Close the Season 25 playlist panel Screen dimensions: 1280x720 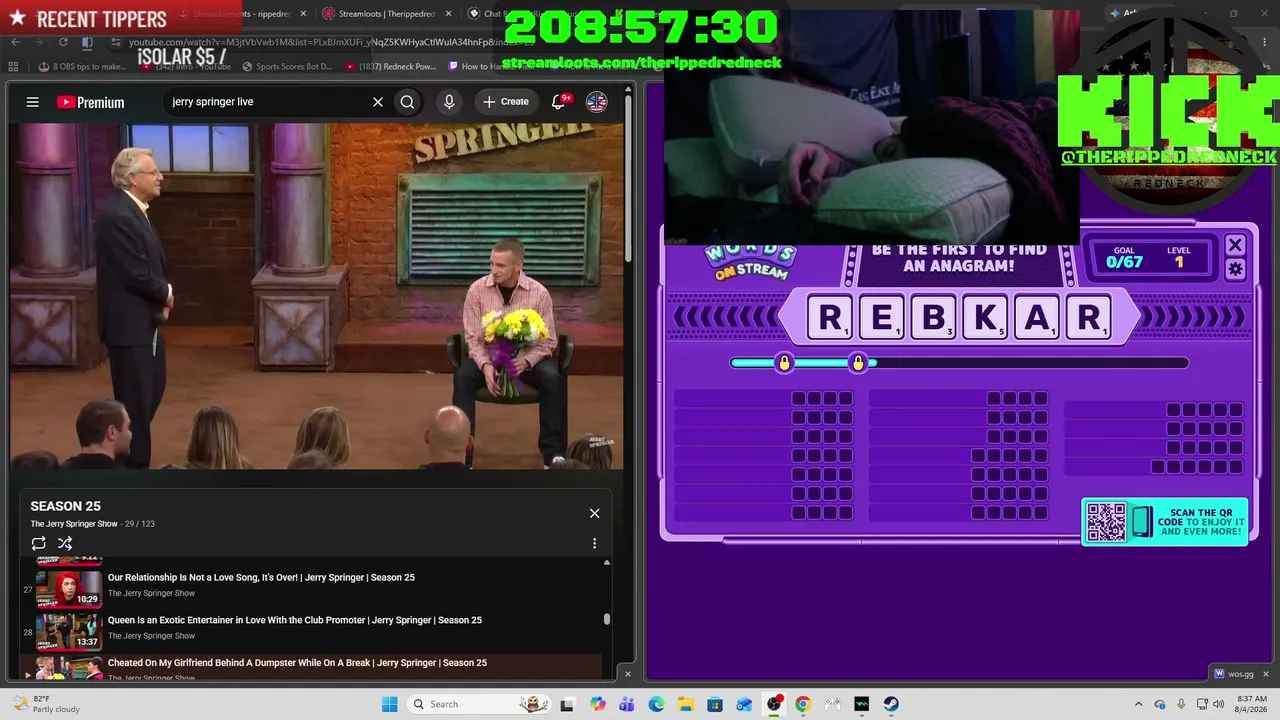(594, 513)
